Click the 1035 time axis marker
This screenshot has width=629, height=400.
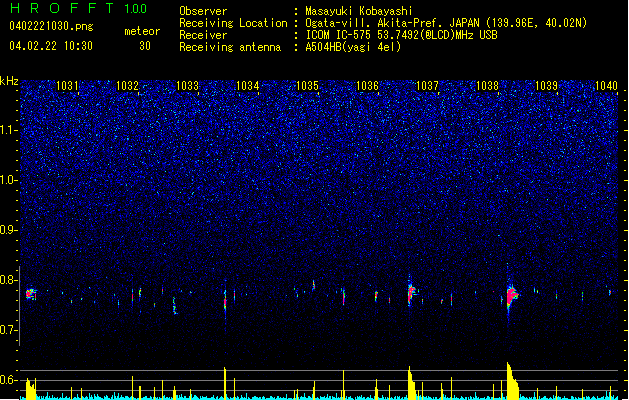tap(307, 86)
